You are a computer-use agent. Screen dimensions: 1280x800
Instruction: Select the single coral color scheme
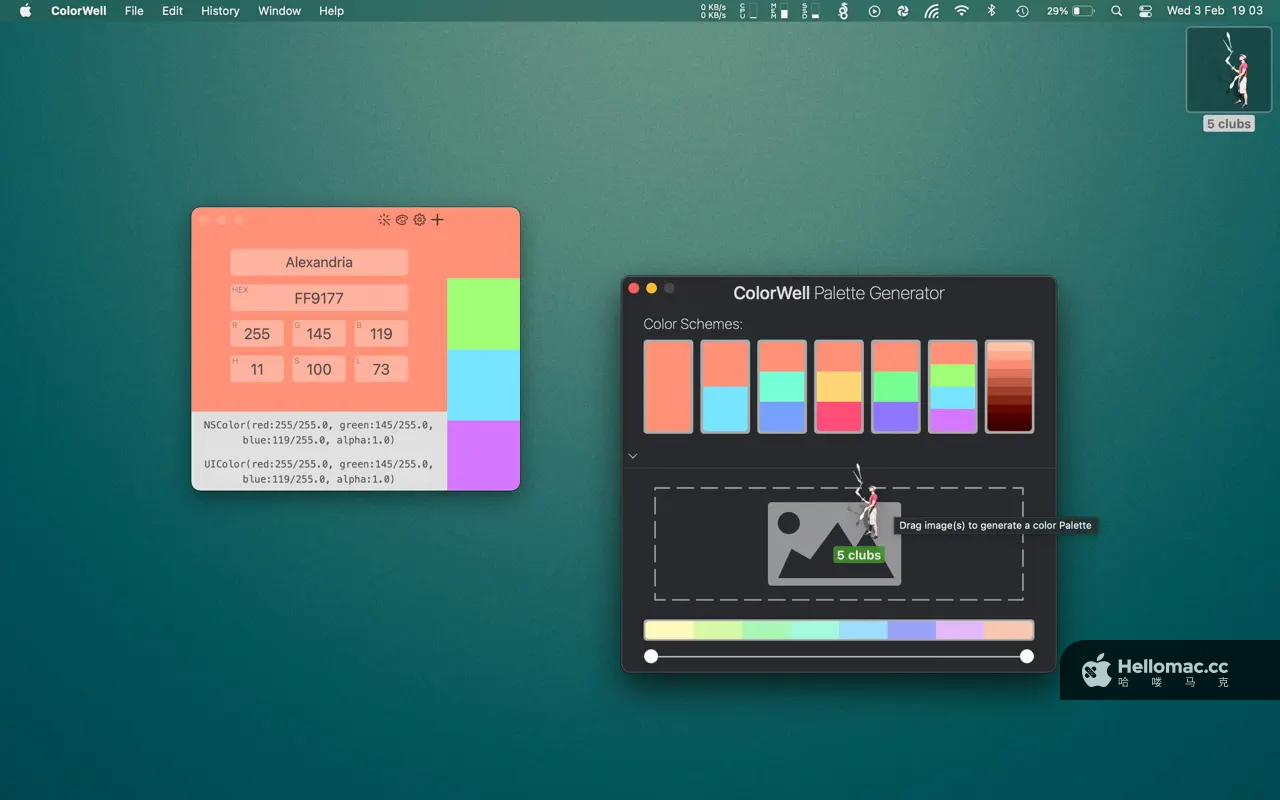tap(668, 387)
